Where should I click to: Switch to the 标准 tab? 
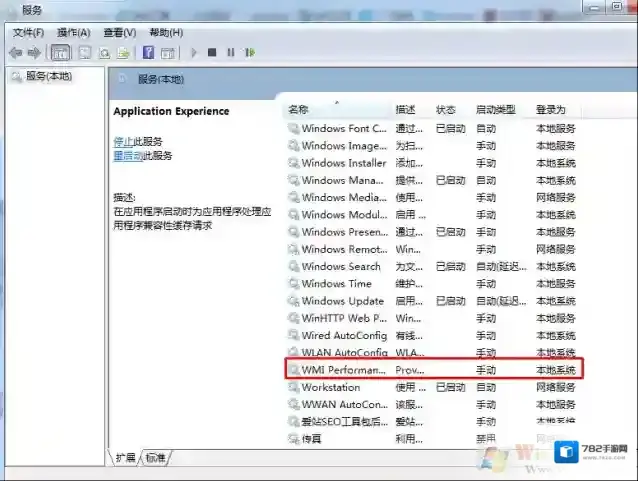tap(155, 458)
